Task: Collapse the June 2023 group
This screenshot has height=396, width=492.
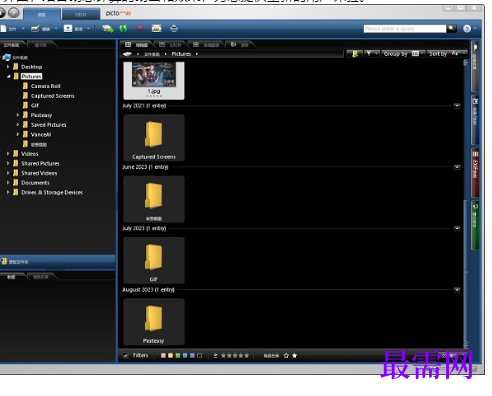Action: coord(457,167)
